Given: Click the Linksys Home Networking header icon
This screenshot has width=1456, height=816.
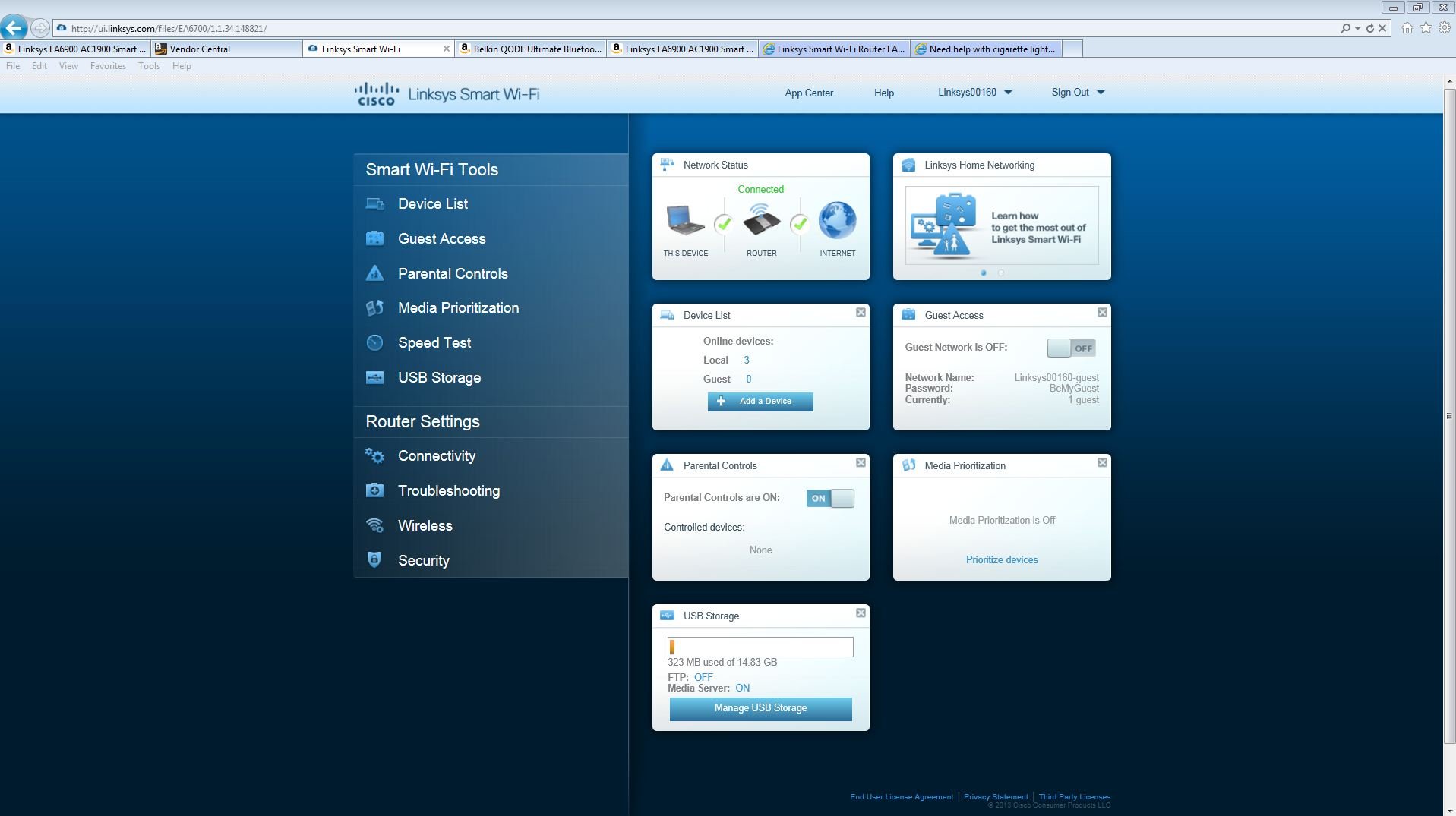Looking at the screenshot, I should [x=908, y=165].
